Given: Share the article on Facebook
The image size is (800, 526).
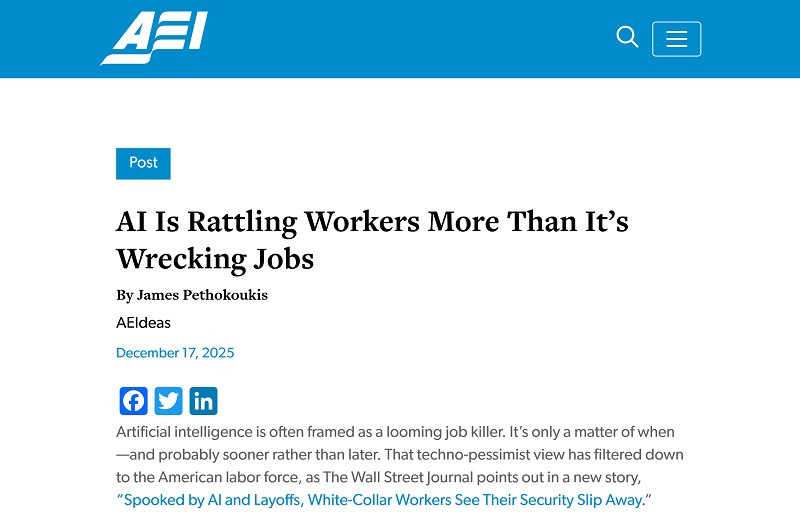Looking at the screenshot, I should pyautogui.click(x=134, y=401).
